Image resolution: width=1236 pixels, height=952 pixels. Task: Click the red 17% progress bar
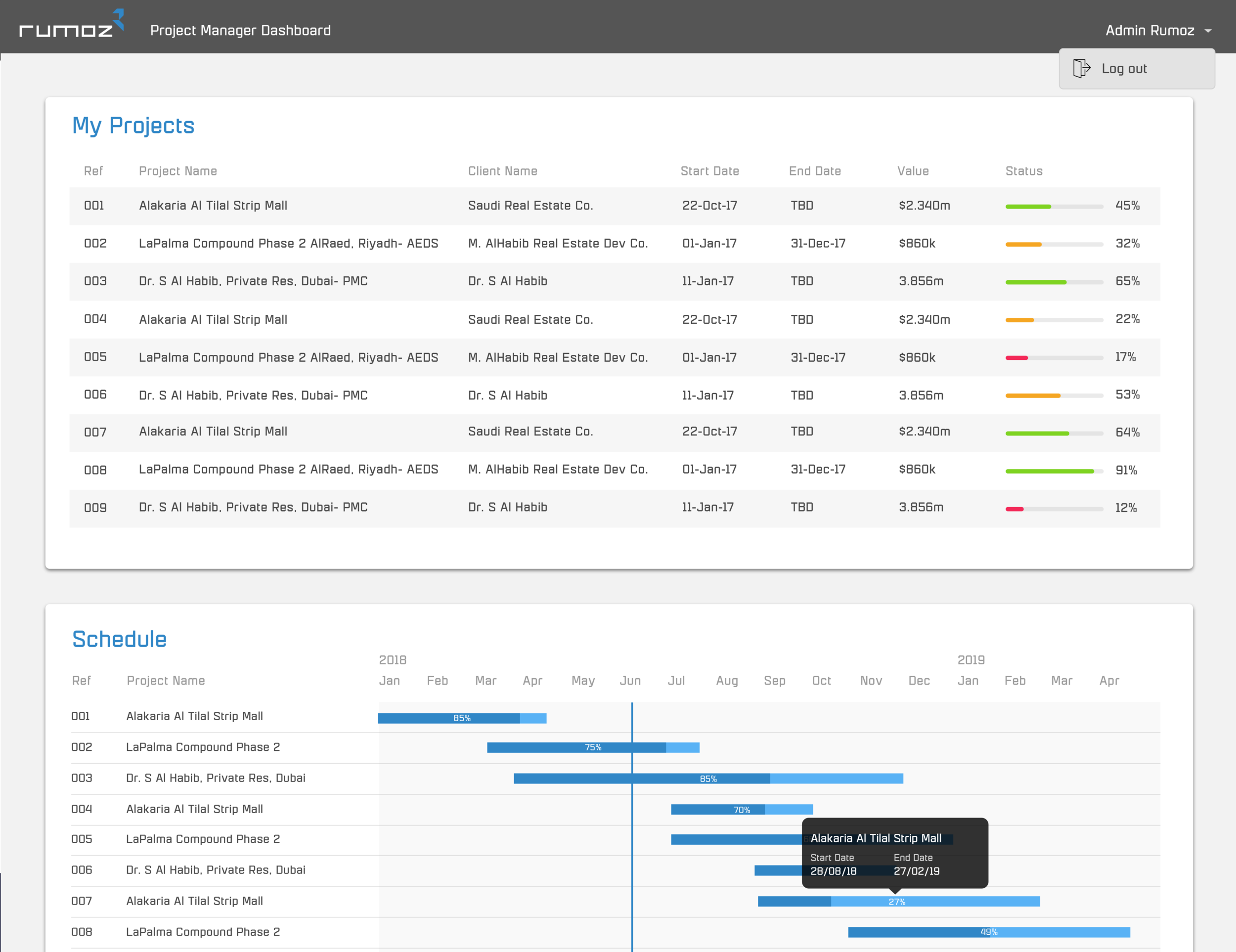(x=1017, y=357)
